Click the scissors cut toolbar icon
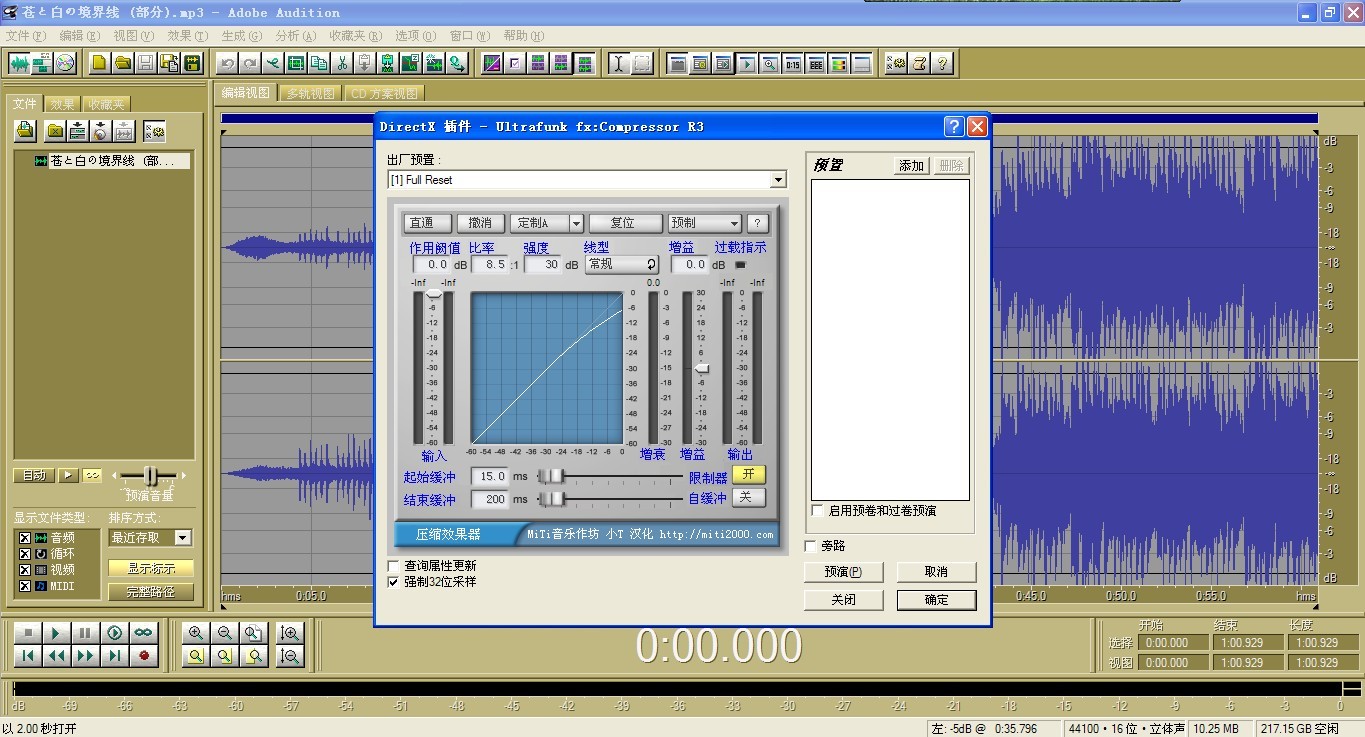The image size is (1365, 737). (342, 63)
